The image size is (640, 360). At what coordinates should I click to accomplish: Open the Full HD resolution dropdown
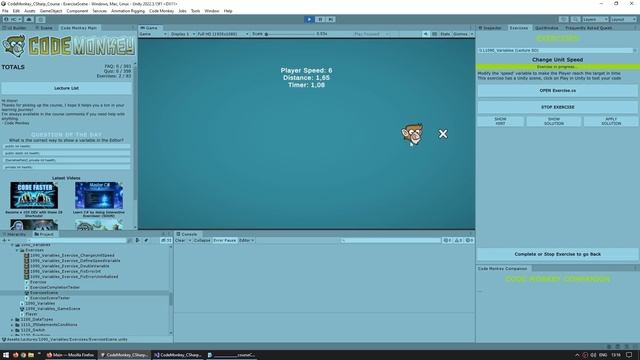(222, 34)
